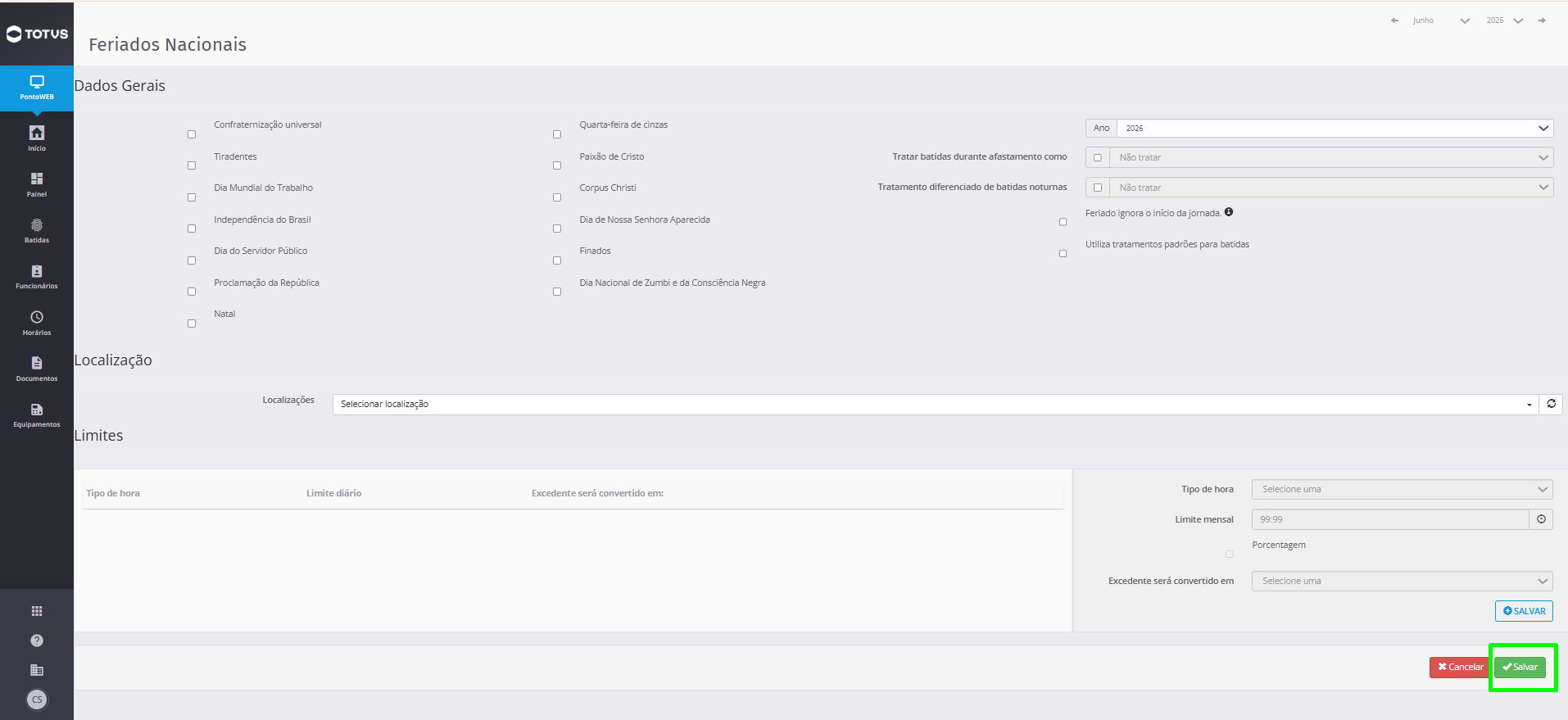Open the 2026 year selector in header
Image resolution: width=1568 pixels, height=720 pixels.
(1505, 20)
